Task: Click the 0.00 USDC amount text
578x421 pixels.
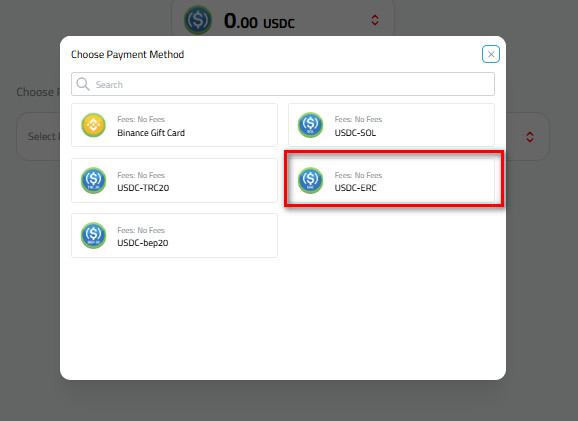Action: tap(259, 21)
